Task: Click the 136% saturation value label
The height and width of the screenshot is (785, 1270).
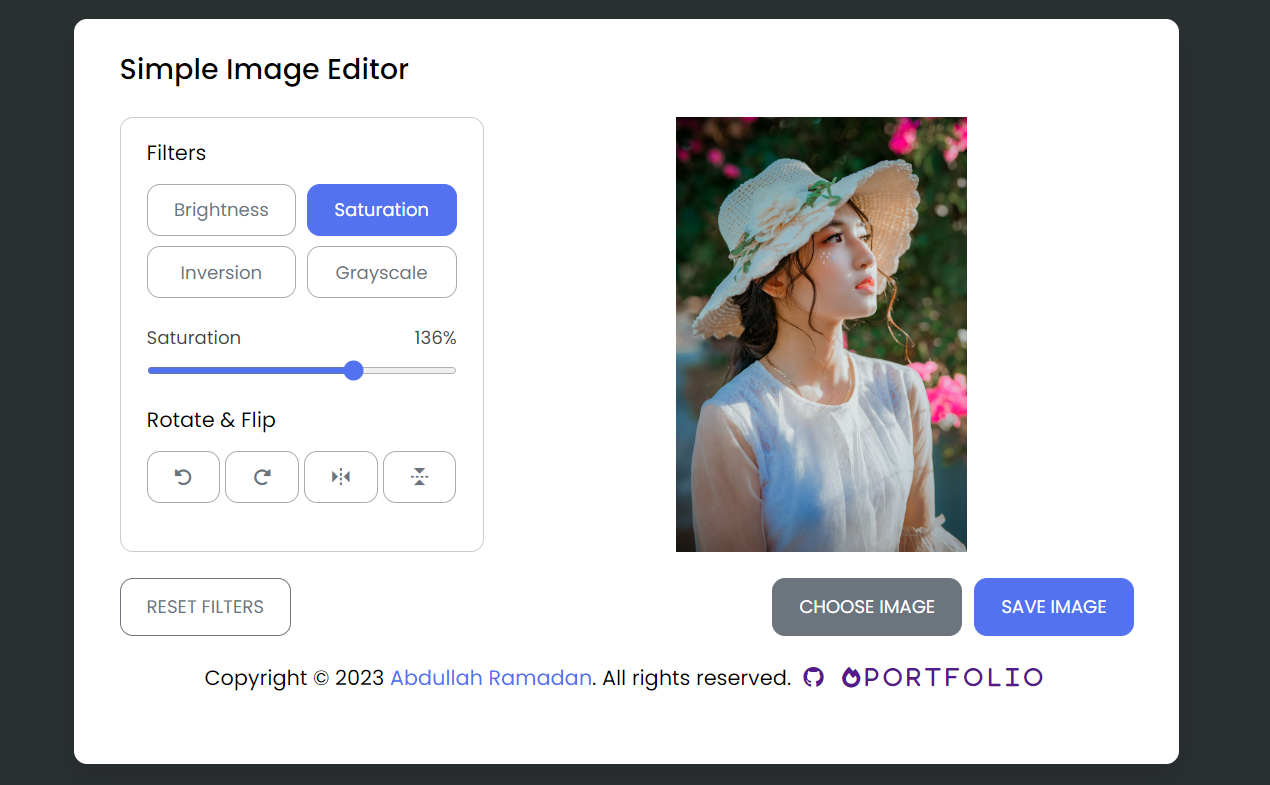Action: click(x=435, y=338)
